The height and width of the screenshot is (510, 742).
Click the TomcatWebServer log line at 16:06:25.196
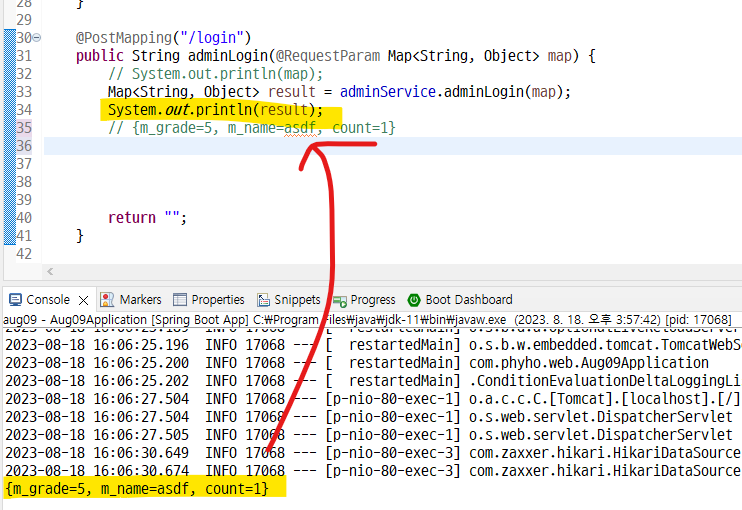(373, 345)
